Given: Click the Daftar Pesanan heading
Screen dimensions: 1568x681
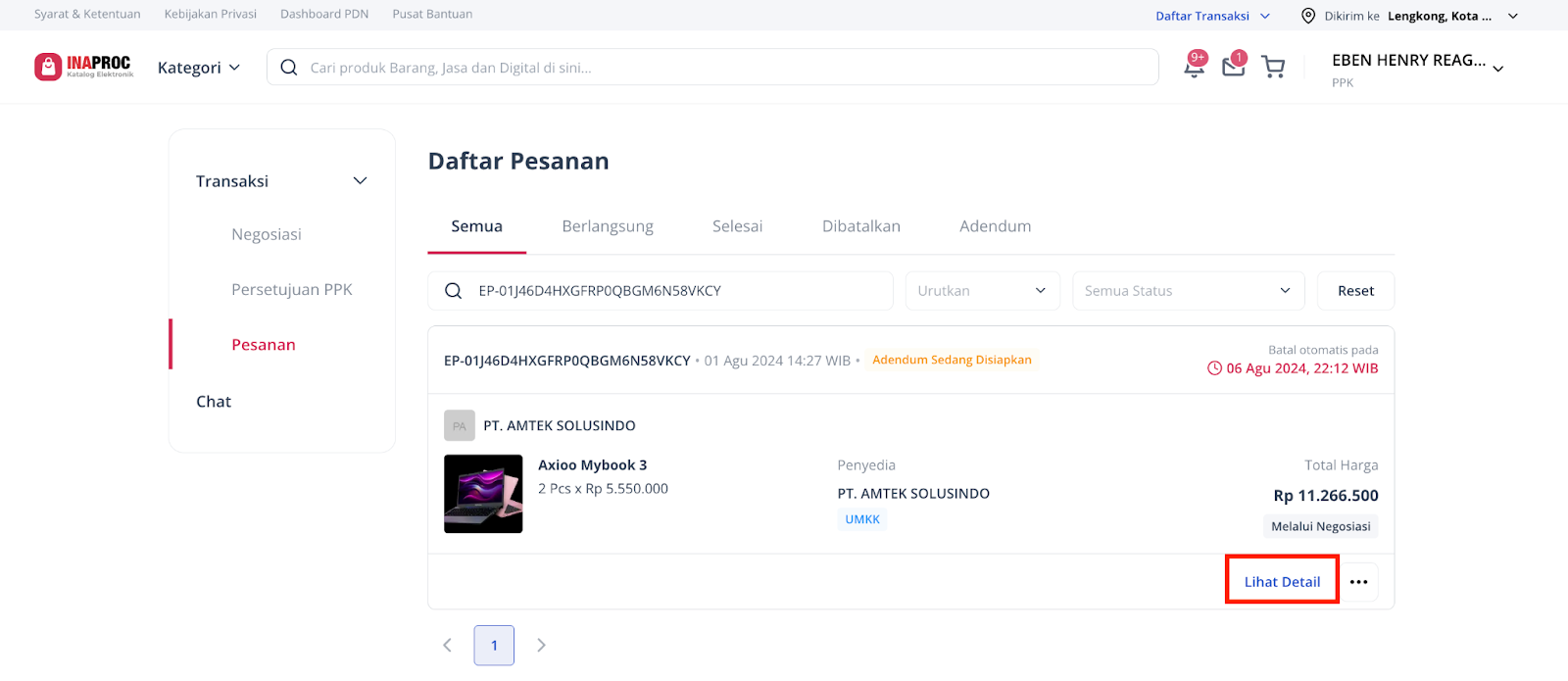Looking at the screenshot, I should coord(518,161).
